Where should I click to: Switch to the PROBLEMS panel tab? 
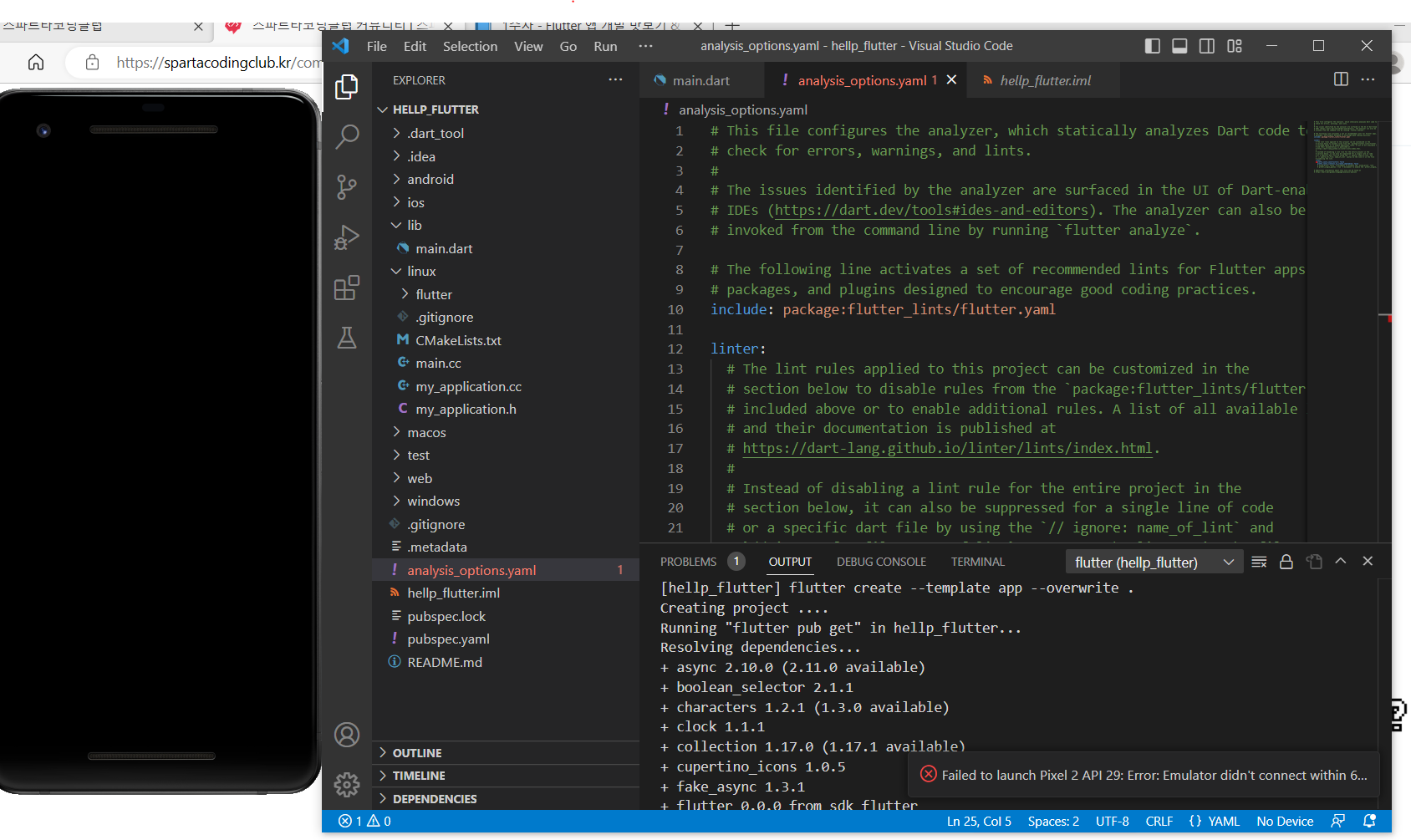pos(688,562)
